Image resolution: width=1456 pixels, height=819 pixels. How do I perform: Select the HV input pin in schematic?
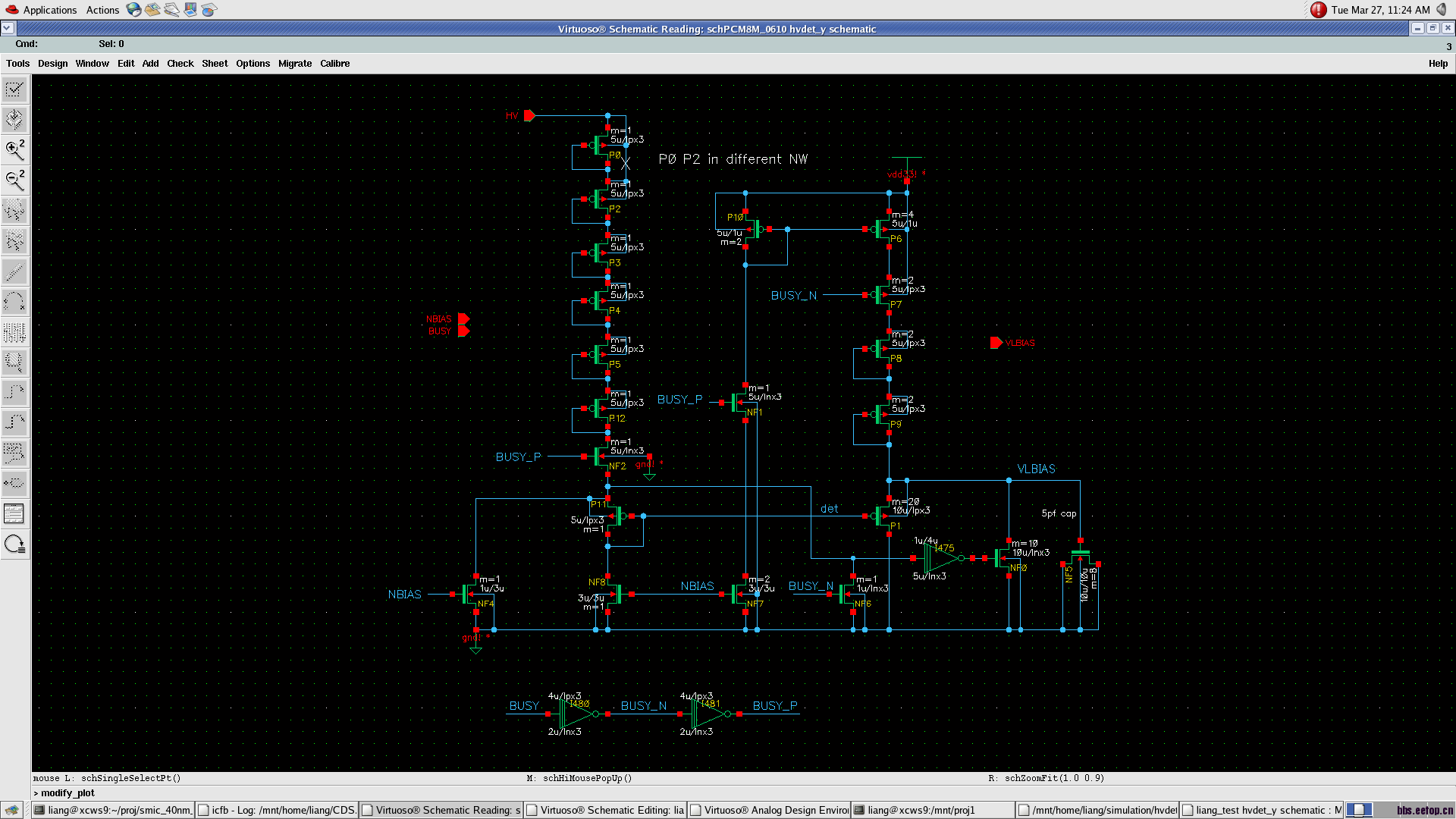[x=529, y=116]
